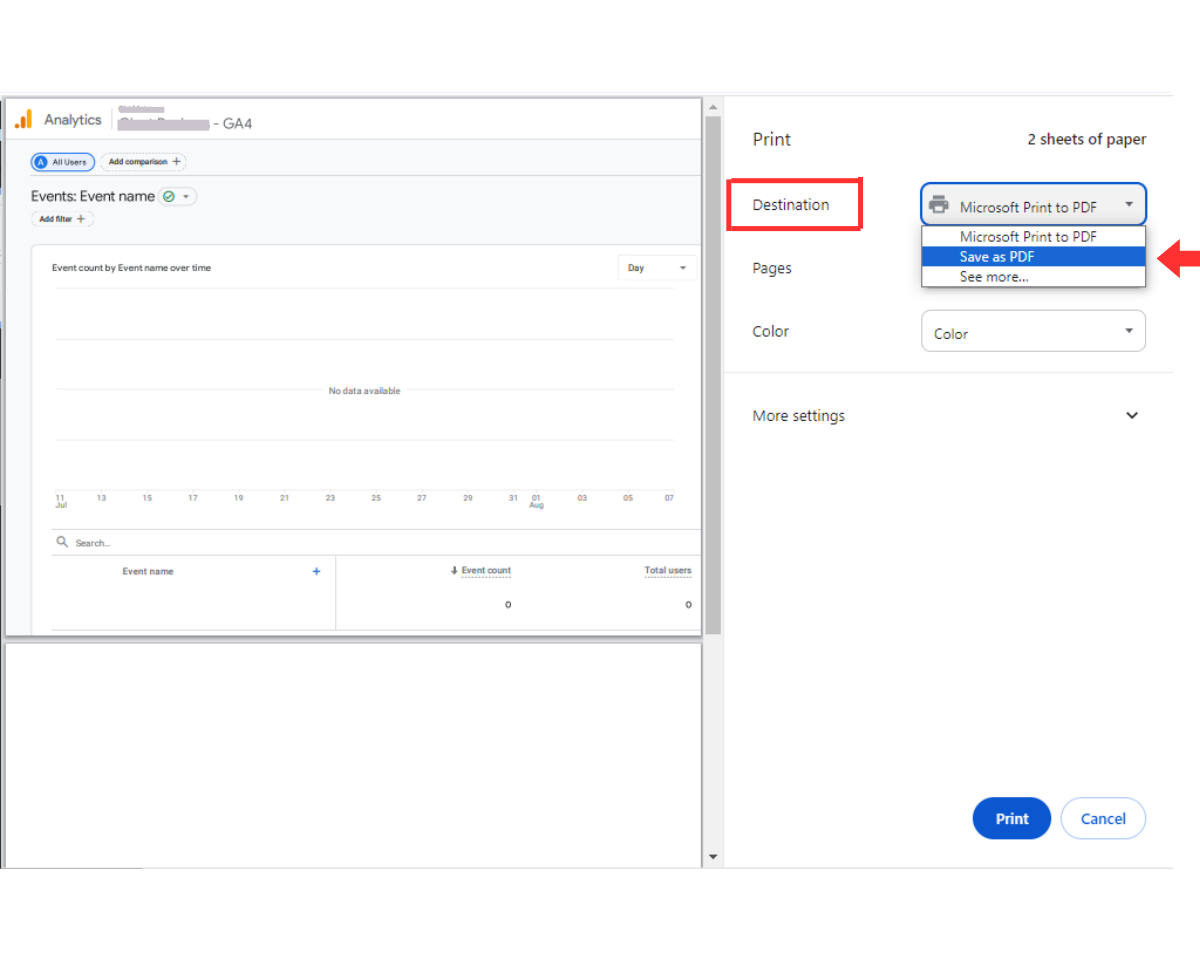Viewport: 1200px width, 960px height.
Task: Click the Search... field in the table
Action: coord(375,542)
